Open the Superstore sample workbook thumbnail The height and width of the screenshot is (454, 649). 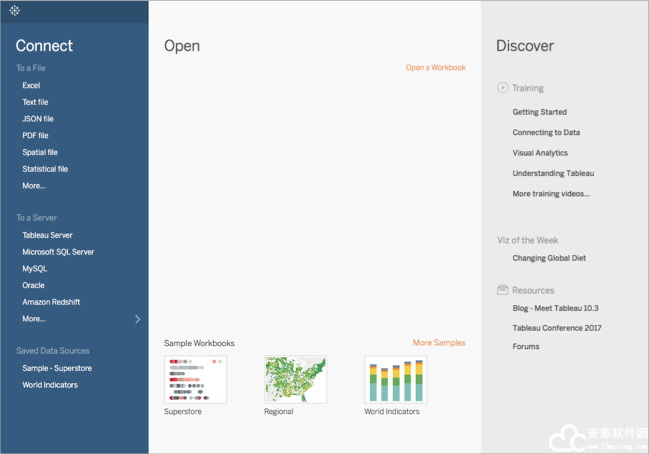pyautogui.click(x=195, y=379)
